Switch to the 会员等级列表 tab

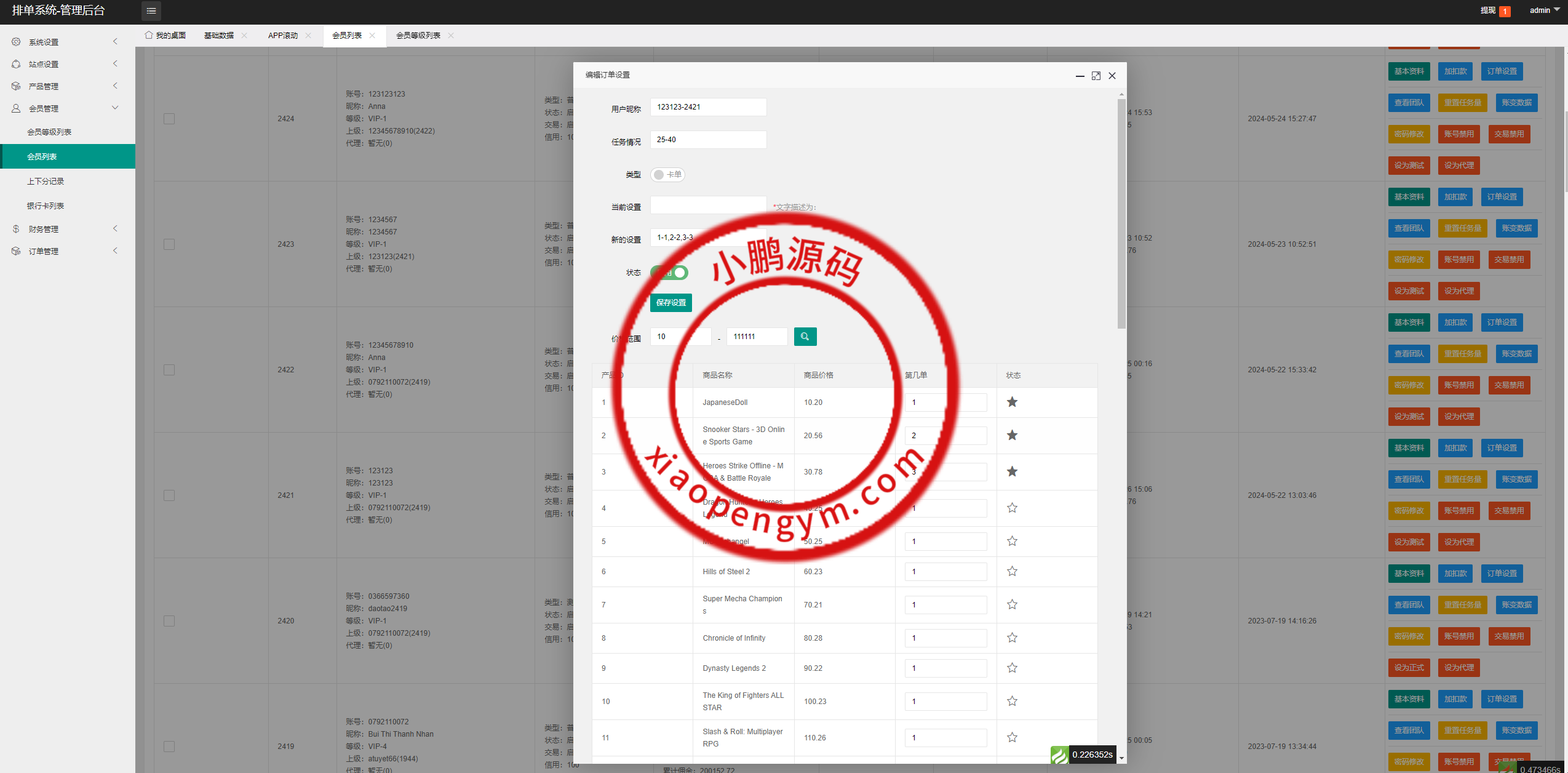(418, 36)
